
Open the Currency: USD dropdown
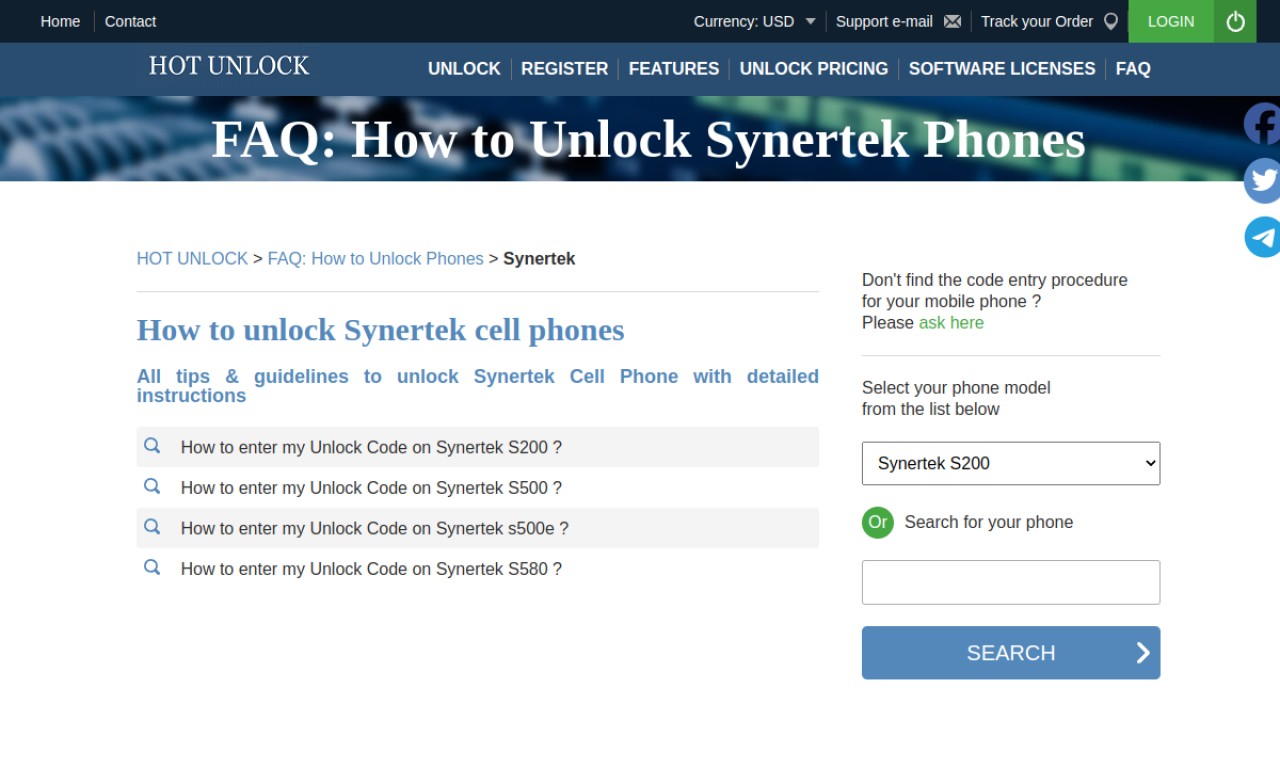pos(755,21)
